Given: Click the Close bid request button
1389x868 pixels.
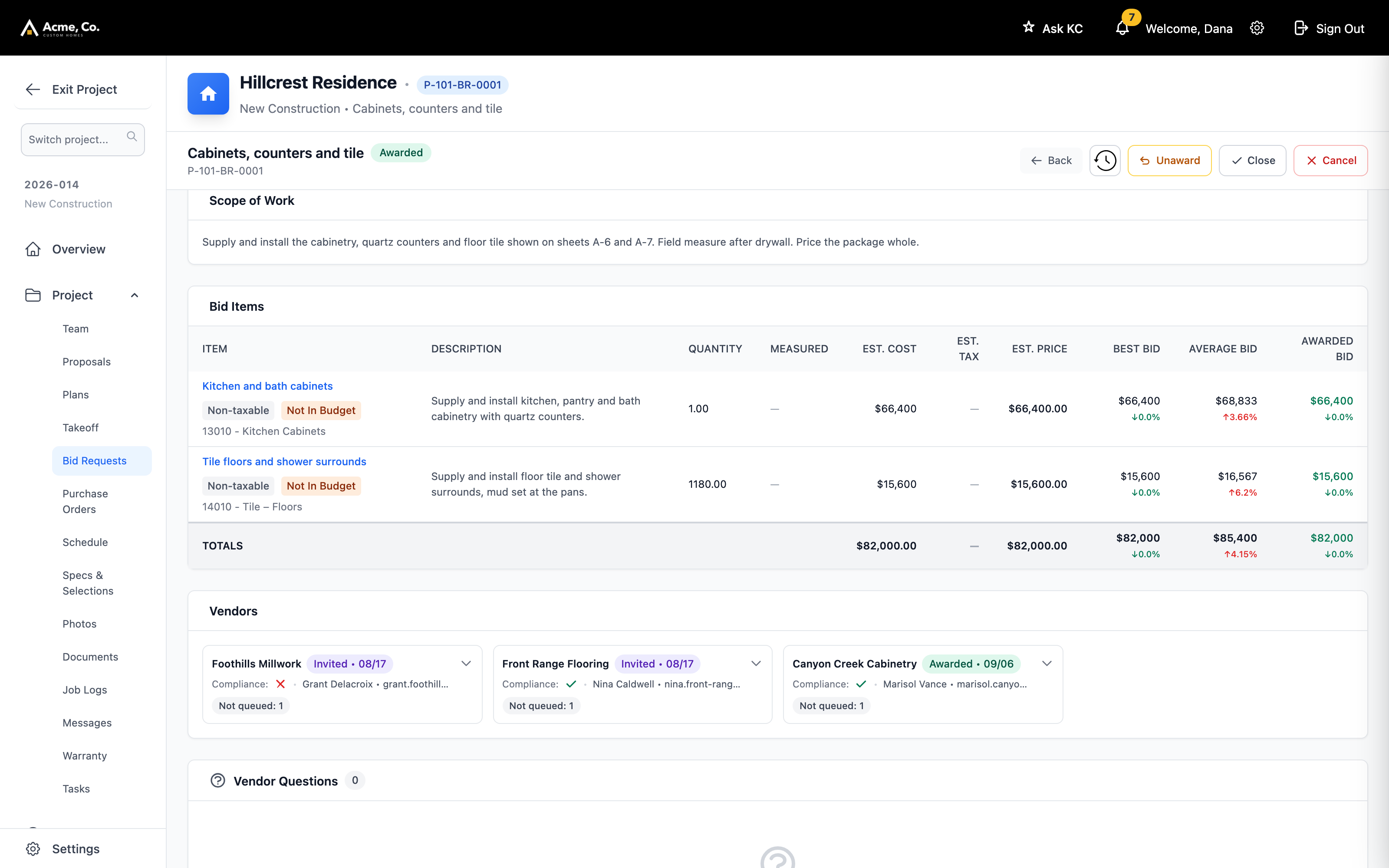Looking at the screenshot, I should tap(1252, 161).
